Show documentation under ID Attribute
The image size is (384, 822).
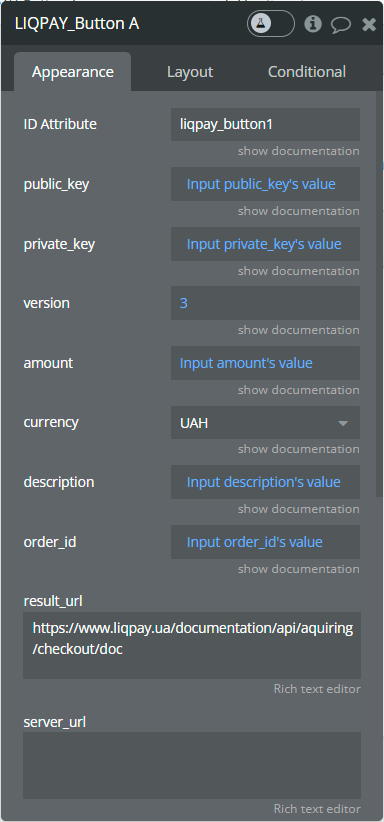[298, 151]
